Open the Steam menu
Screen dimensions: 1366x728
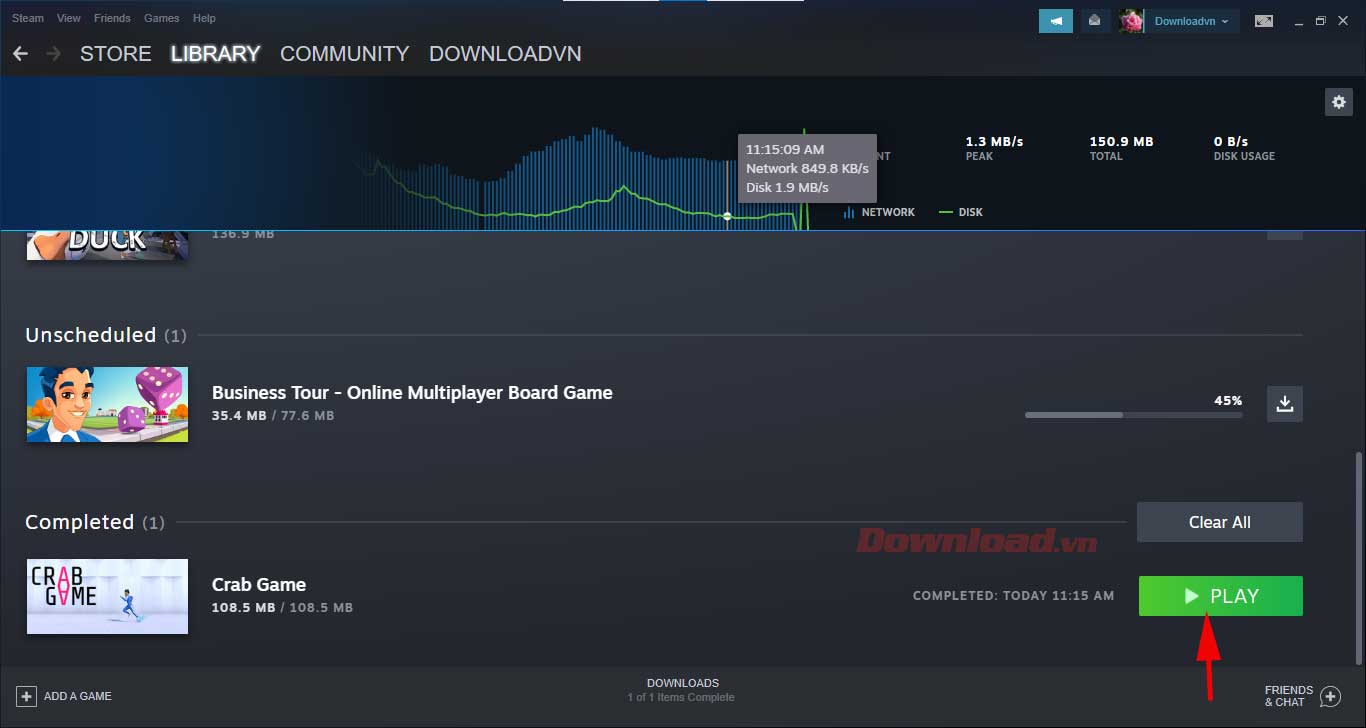28,18
